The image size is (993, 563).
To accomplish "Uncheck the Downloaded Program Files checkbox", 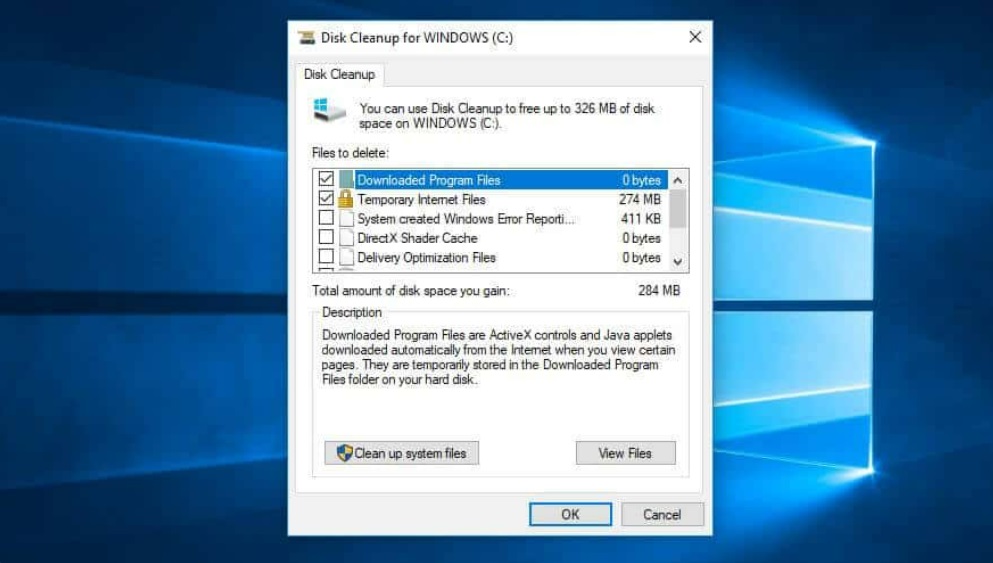I will [x=326, y=179].
